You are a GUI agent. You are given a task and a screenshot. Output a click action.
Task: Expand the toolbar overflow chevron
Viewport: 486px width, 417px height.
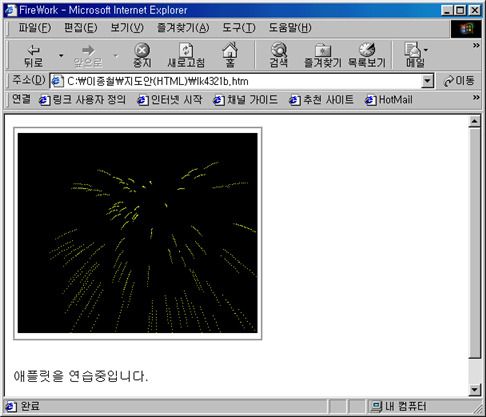point(476,45)
